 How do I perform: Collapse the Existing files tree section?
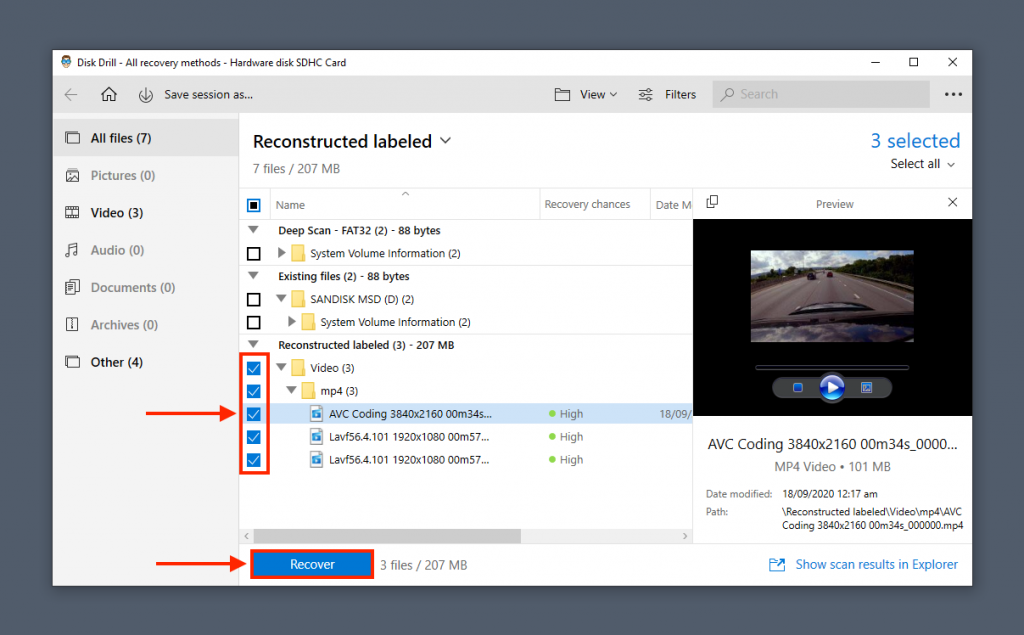click(253, 276)
